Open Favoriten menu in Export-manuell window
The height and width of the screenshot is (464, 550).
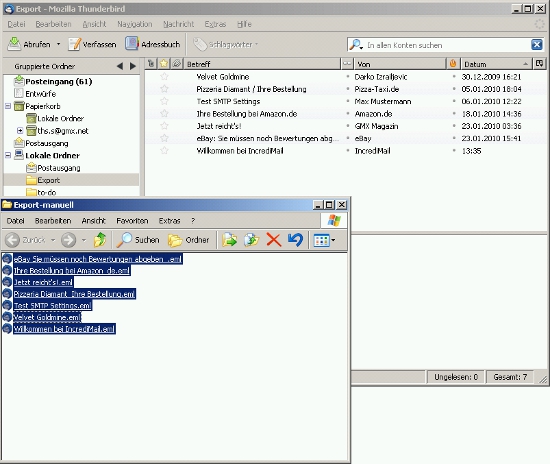132,221
